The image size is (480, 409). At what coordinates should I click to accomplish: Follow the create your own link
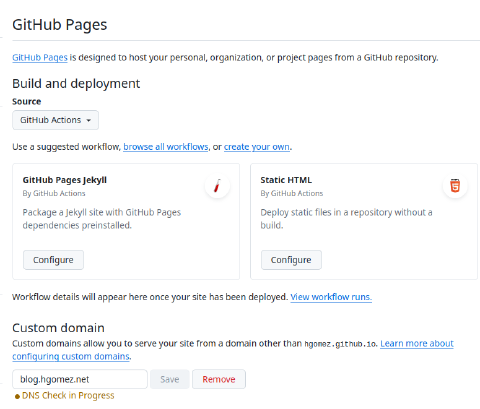point(257,147)
